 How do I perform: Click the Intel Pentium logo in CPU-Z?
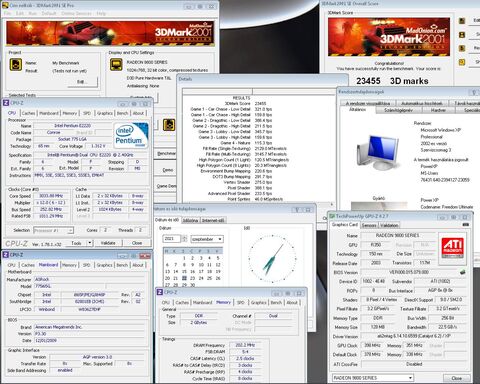[131, 135]
